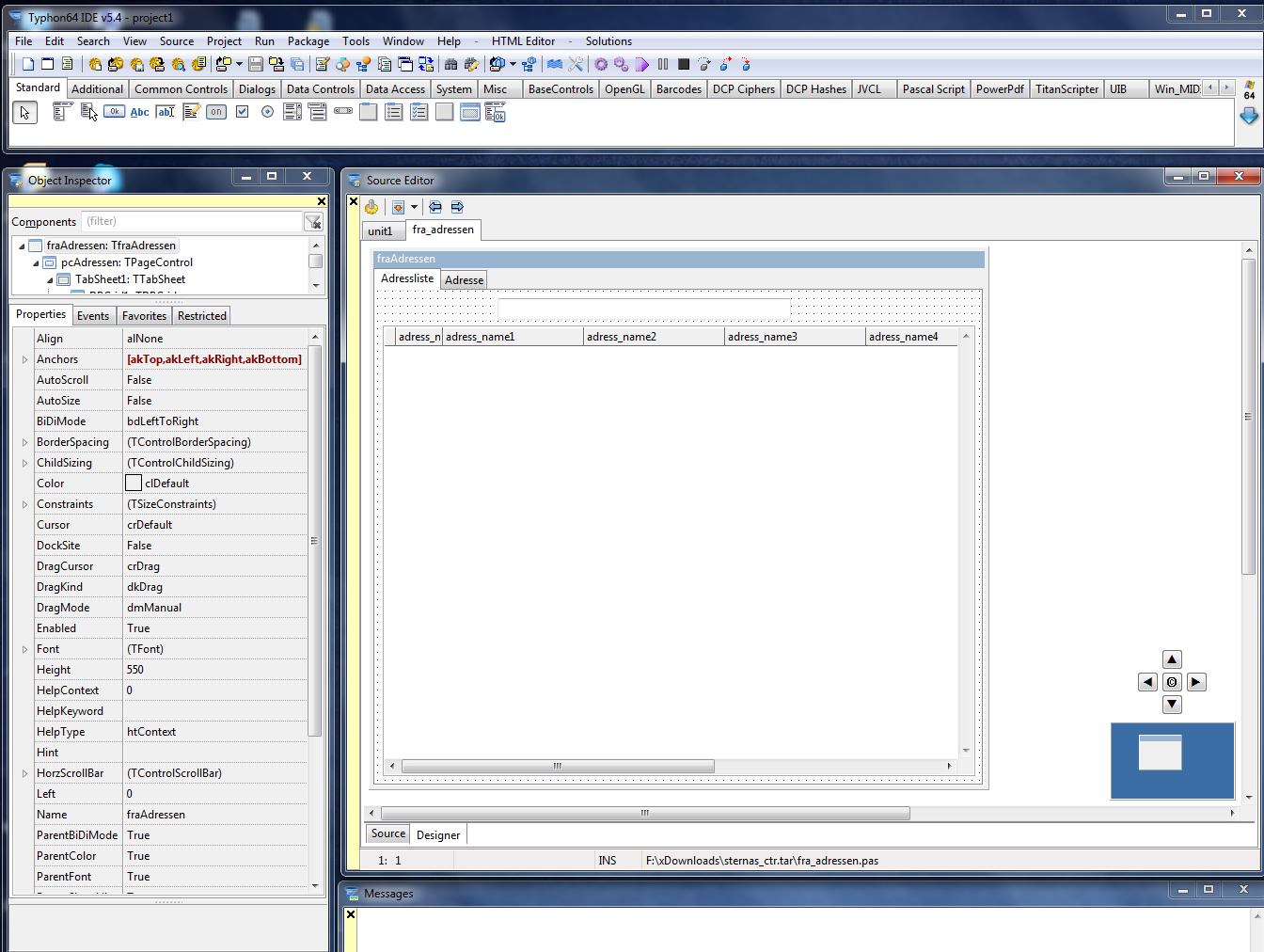Choose the TButton 'Ok' component icon
The height and width of the screenshot is (952, 1264).
[x=114, y=112]
